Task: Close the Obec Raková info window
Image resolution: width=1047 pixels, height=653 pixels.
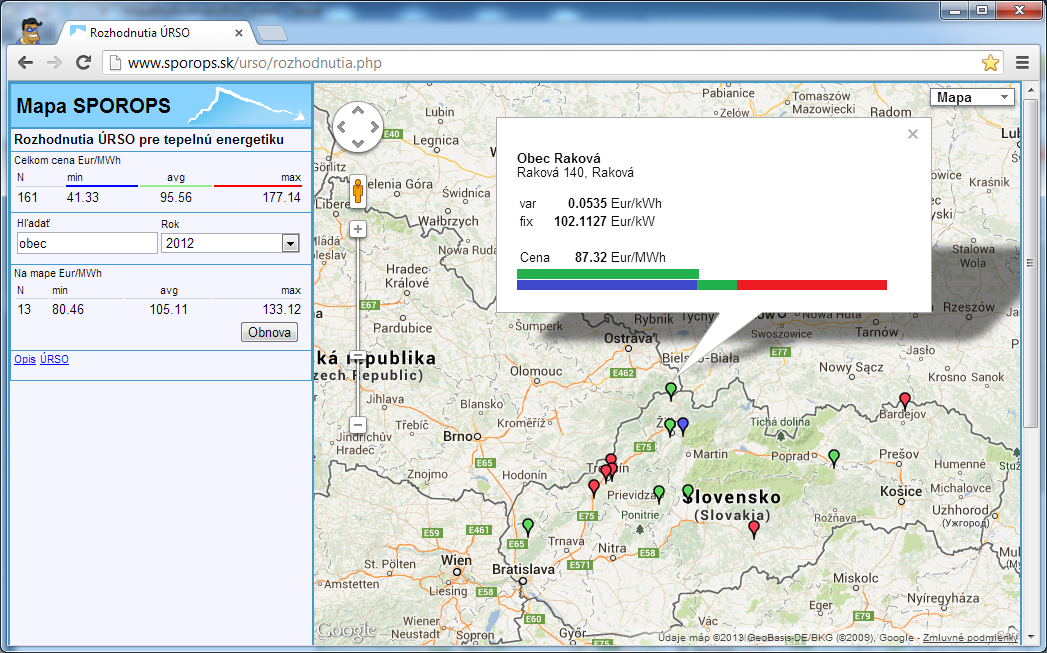Action: point(913,134)
